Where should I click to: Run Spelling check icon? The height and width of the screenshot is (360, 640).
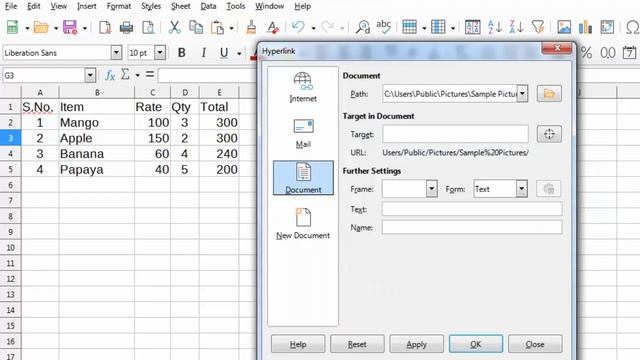(x=383, y=27)
